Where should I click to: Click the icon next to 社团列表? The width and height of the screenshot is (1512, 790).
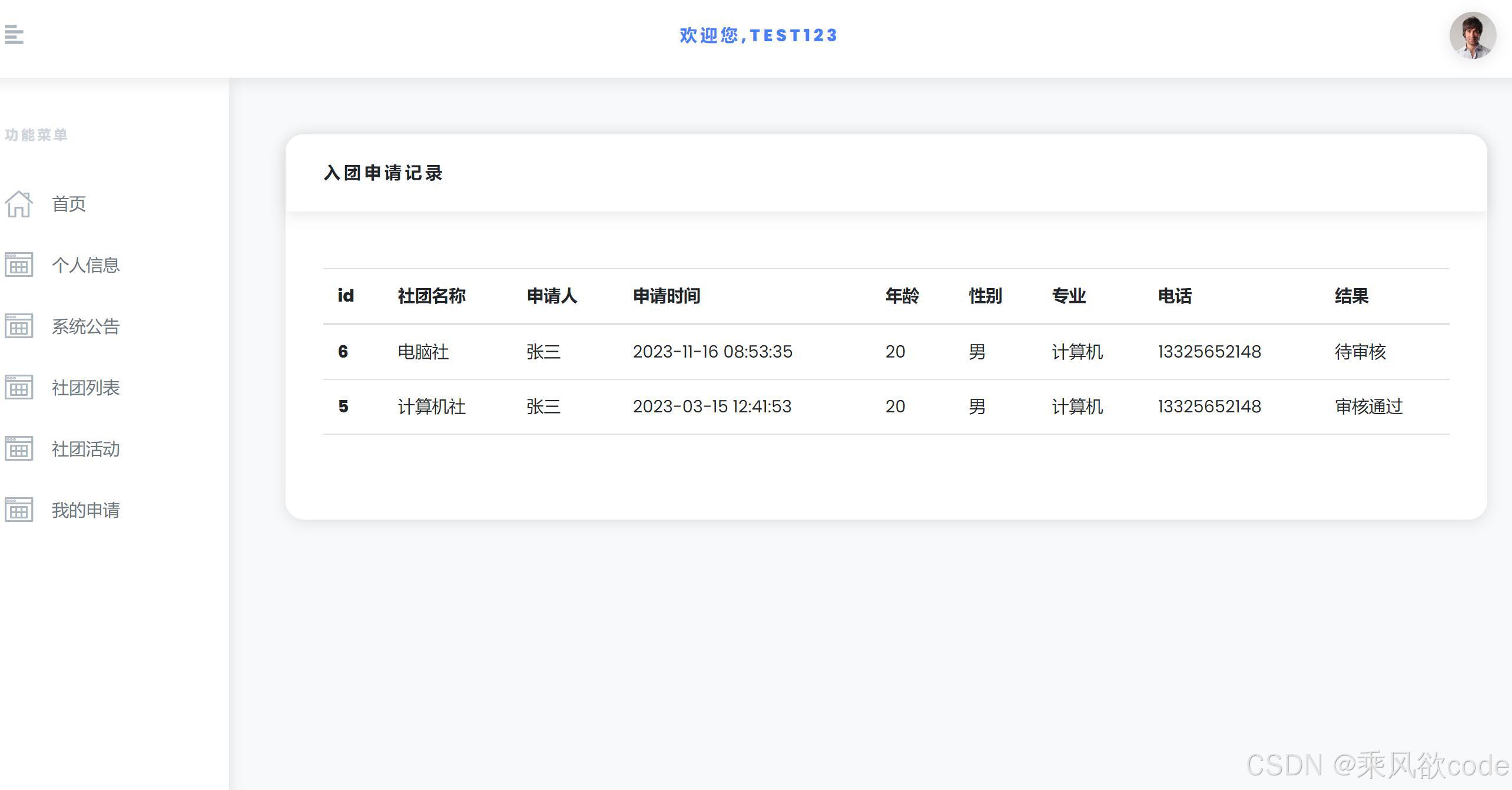(18, 388)
